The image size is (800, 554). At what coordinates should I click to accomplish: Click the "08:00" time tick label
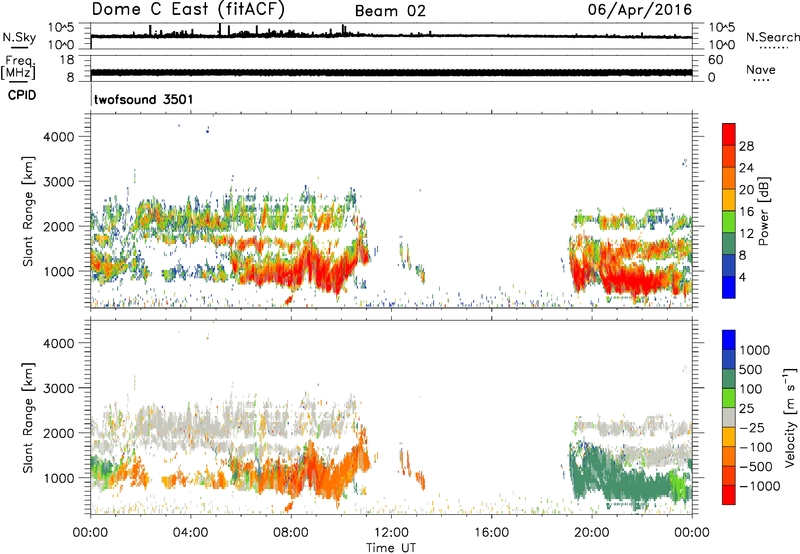pos(291,533)
